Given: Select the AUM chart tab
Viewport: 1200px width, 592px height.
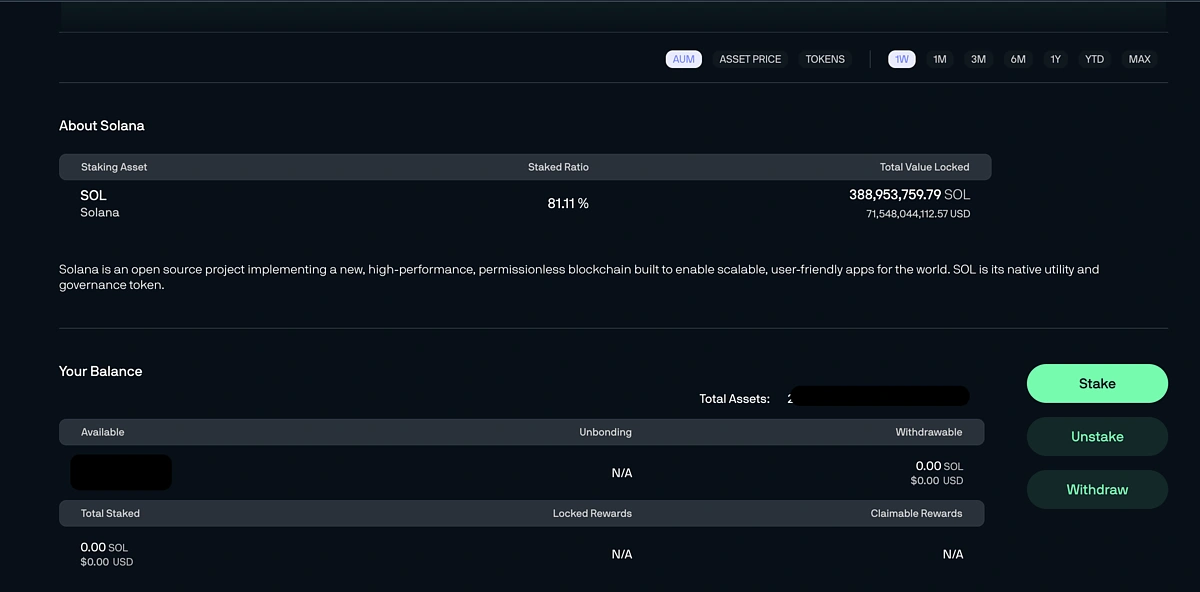Looking at the screenshot, I should click(684, 59).
